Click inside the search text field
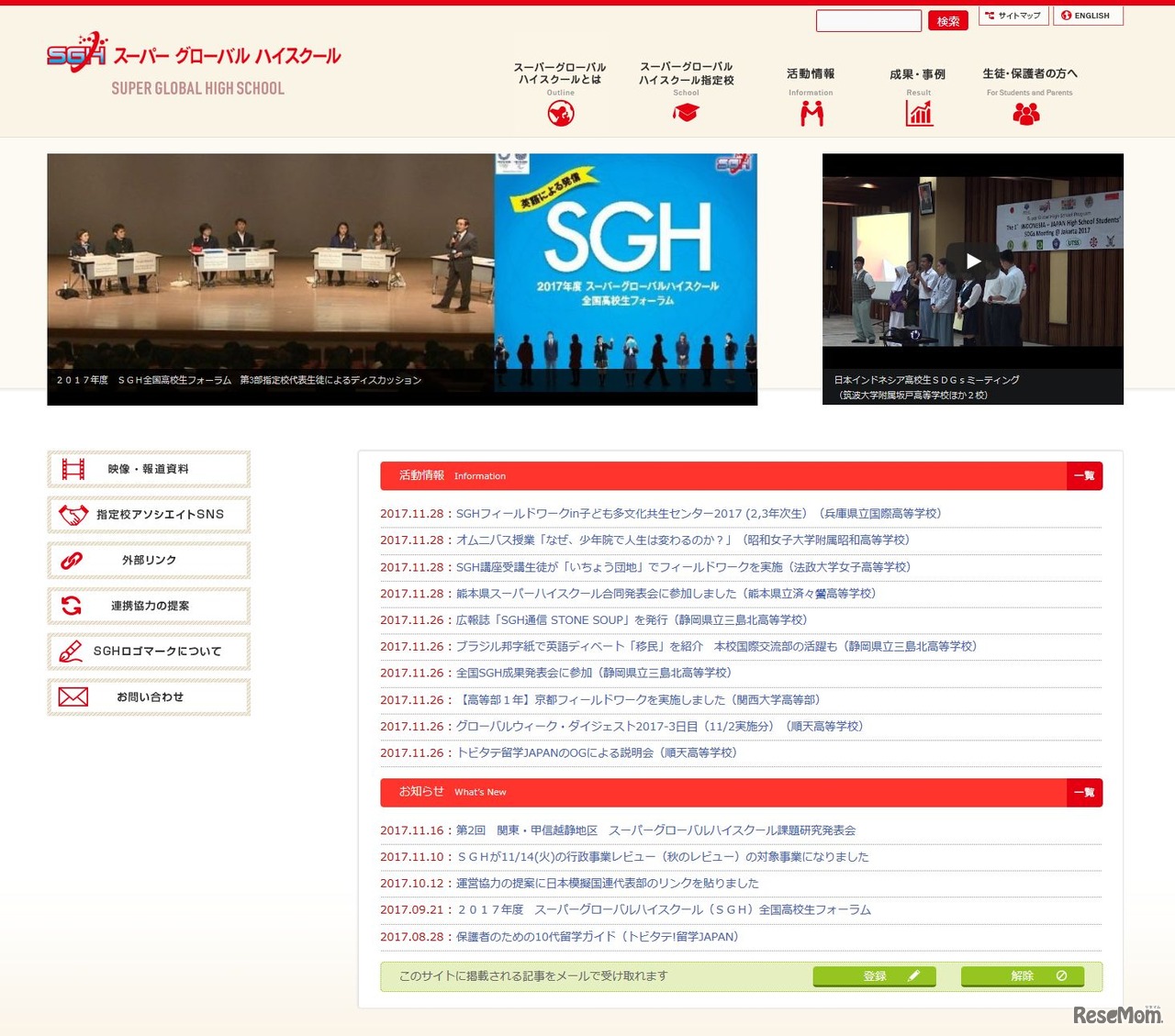The height and width of the screenshot is (1036, 1175). coord(868,20)
